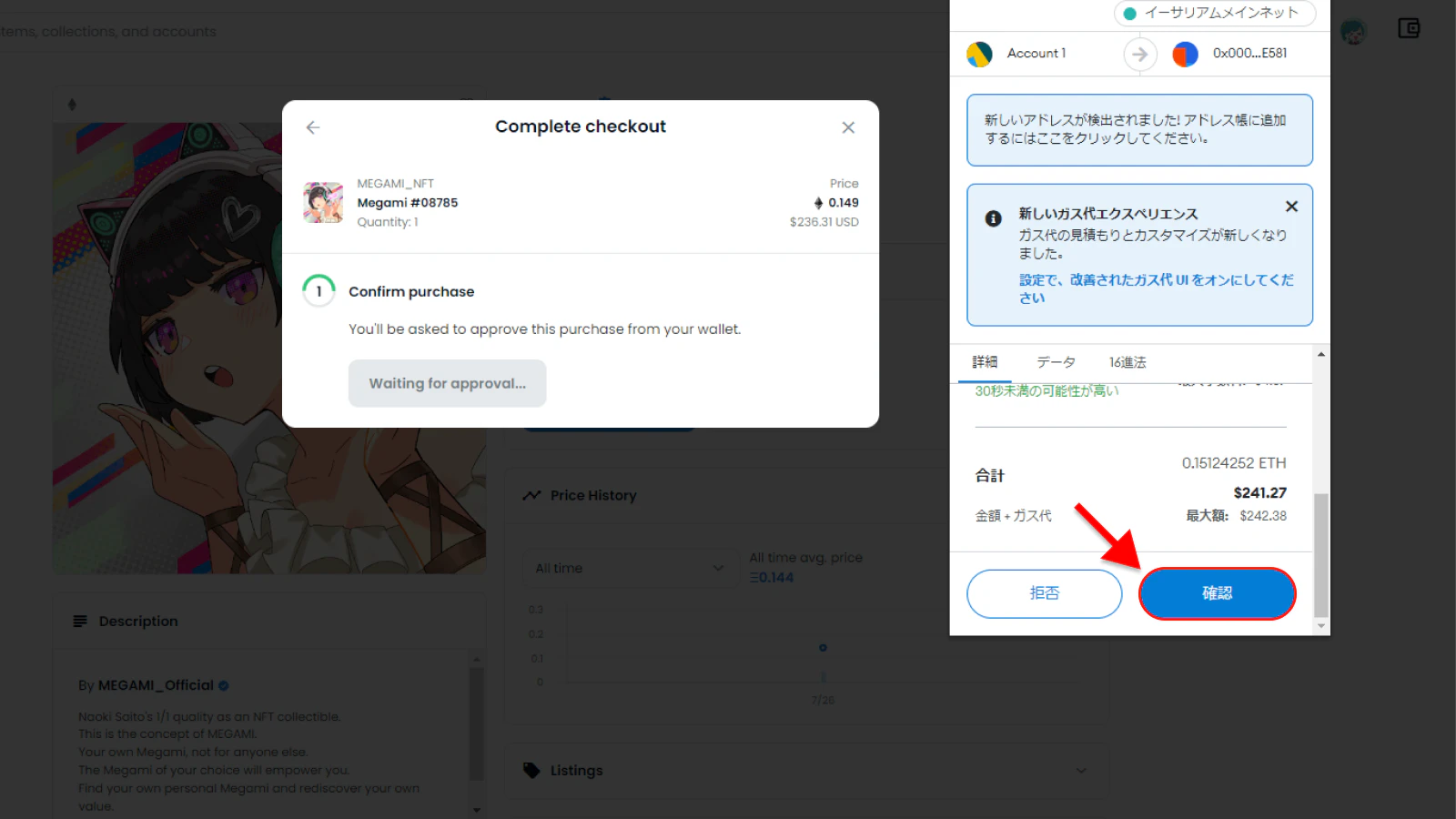The height and width of the screenshot is (819, 1456).
Task: Click the MEGAMI_Official creator link
Action: 156,685
